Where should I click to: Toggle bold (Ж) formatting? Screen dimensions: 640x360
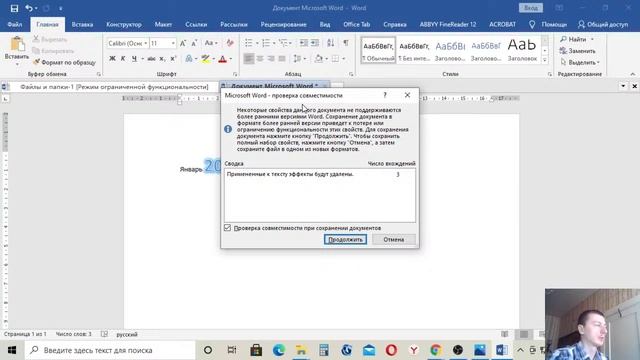[112, 59]
